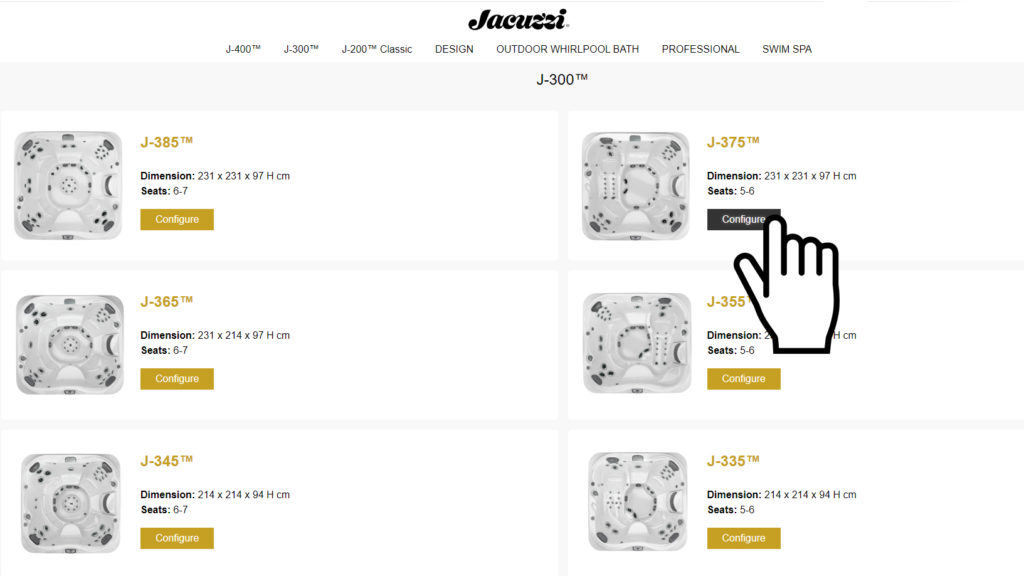Open the J-385™ title link
Screen dimensions: 1024x576
[166, 142]
